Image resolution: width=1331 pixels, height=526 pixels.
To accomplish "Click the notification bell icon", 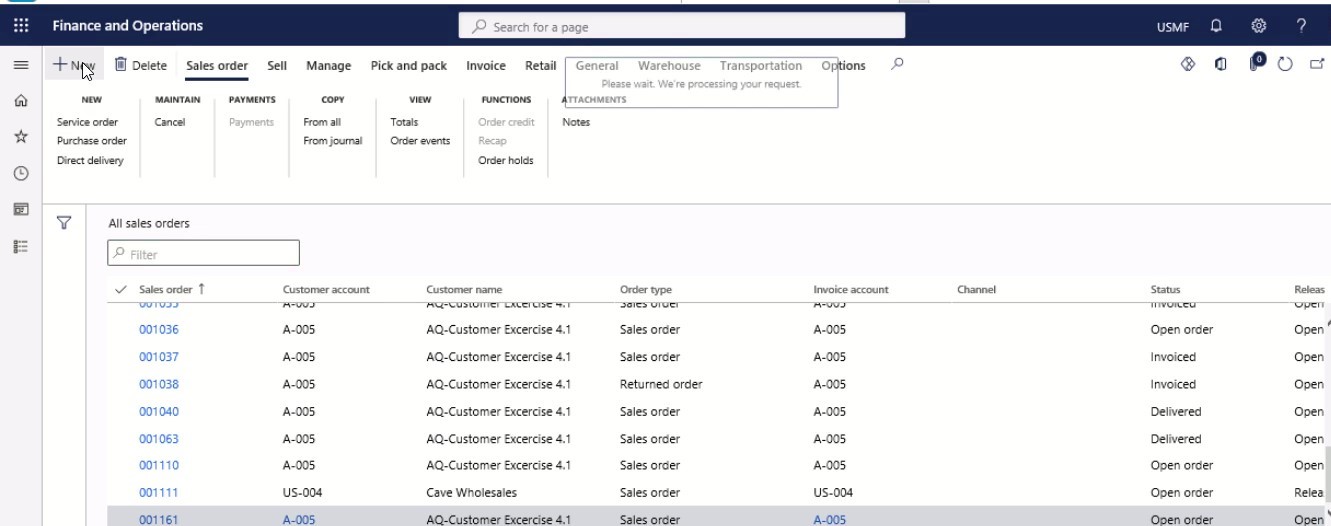I will coord(1216,26).
